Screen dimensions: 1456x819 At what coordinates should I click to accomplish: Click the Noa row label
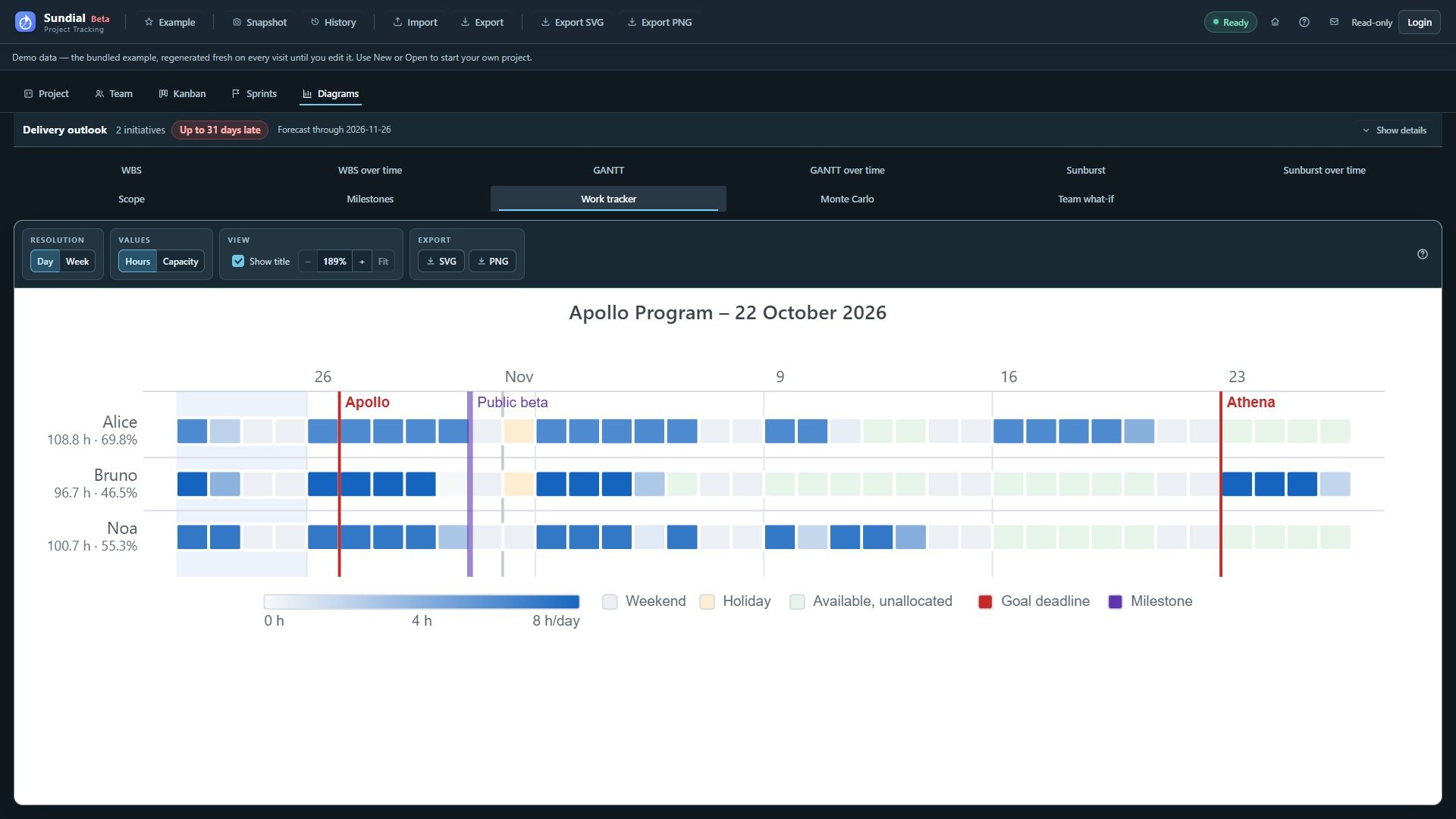pyautogui.click(x=122, y=528)
